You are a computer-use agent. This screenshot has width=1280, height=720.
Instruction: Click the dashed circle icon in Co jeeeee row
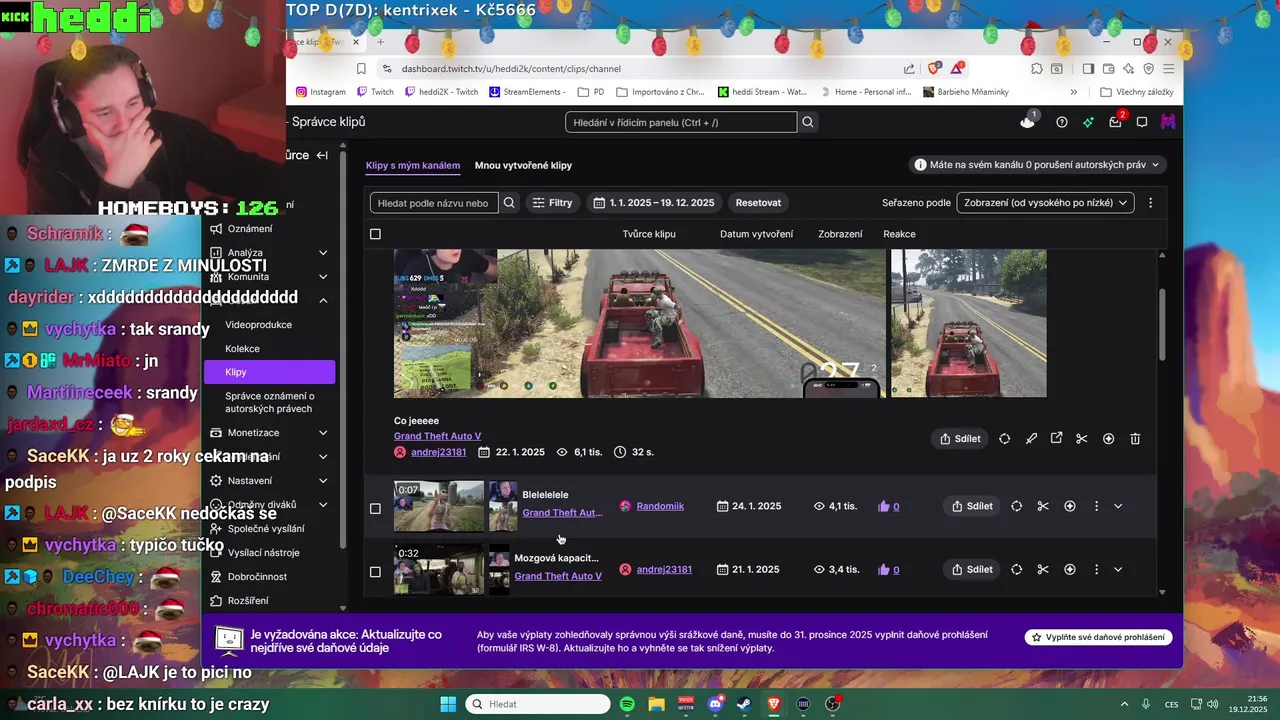click(x=1004, y=438)
